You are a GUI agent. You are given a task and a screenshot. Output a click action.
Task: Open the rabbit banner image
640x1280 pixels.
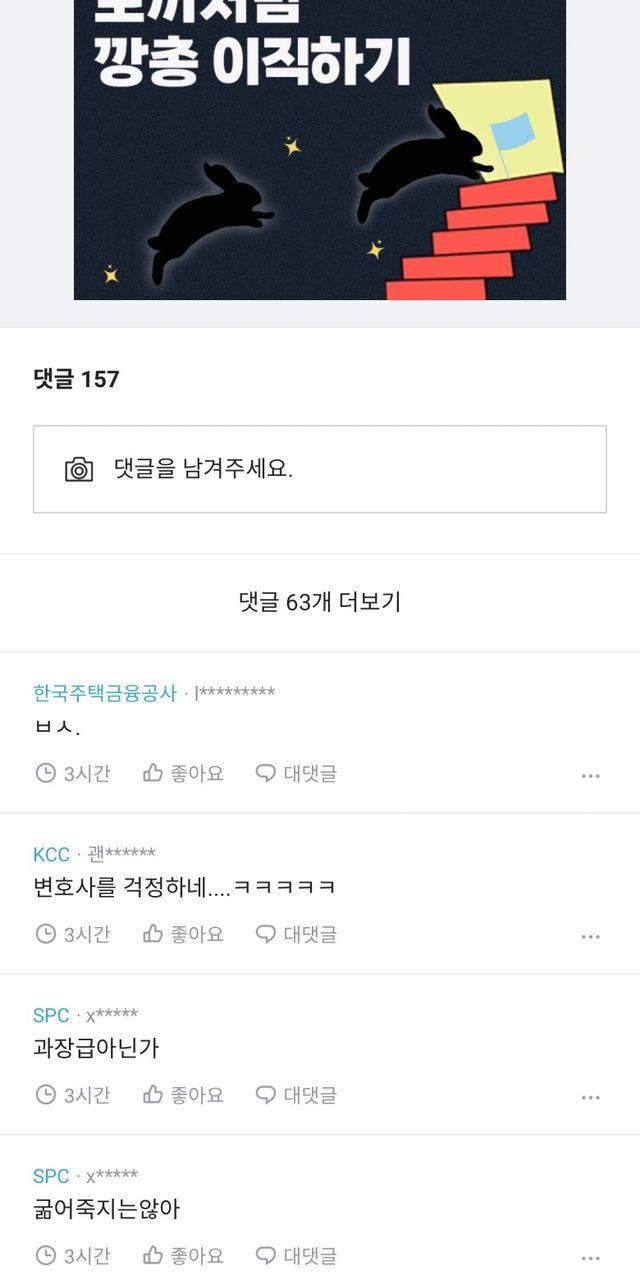(x=320, y=150)
